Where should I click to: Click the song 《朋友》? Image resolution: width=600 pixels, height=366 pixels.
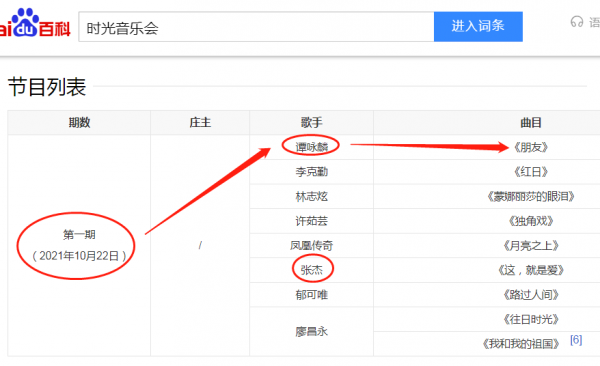click(x=531, y=147)
